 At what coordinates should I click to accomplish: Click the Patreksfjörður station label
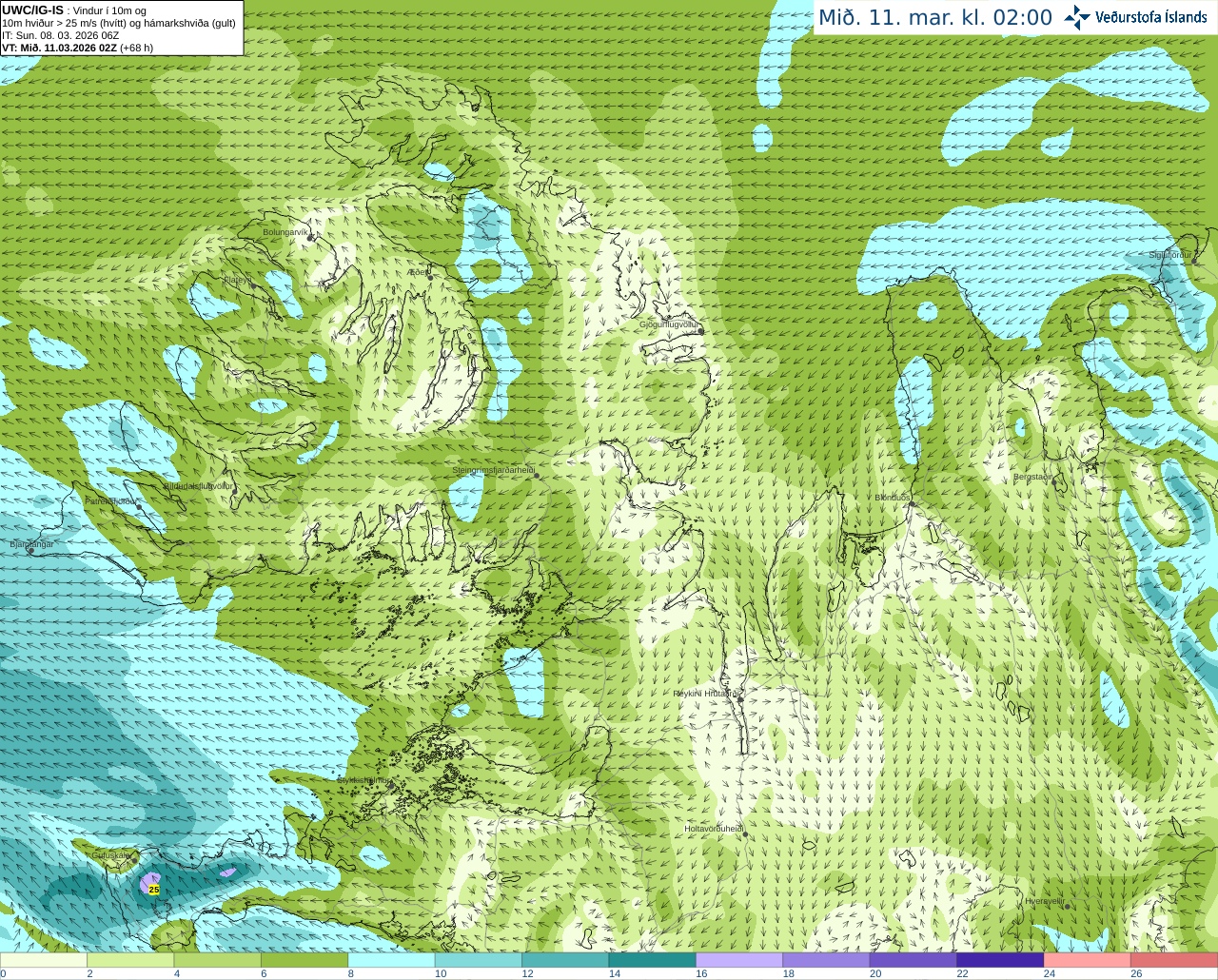pyautogui.click(x=111, y=500)
